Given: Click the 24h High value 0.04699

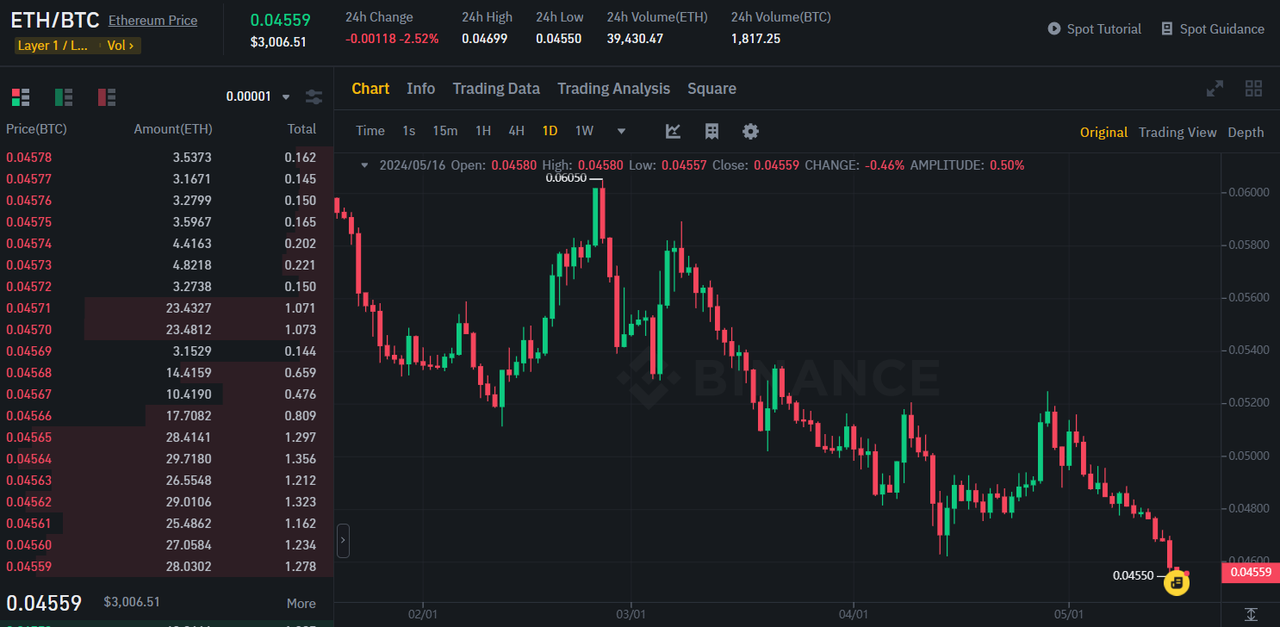Looking at the screenshot, I should pyautogui.click(x=487, y=38).
